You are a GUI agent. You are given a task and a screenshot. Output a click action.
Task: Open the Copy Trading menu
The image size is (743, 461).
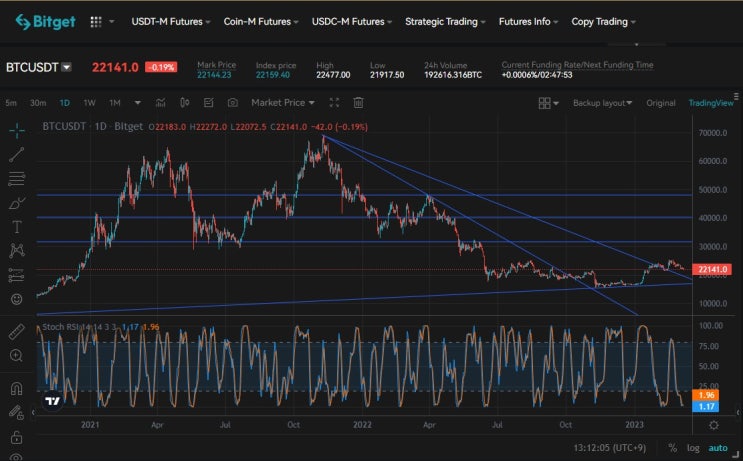click(x=603, y=22)
